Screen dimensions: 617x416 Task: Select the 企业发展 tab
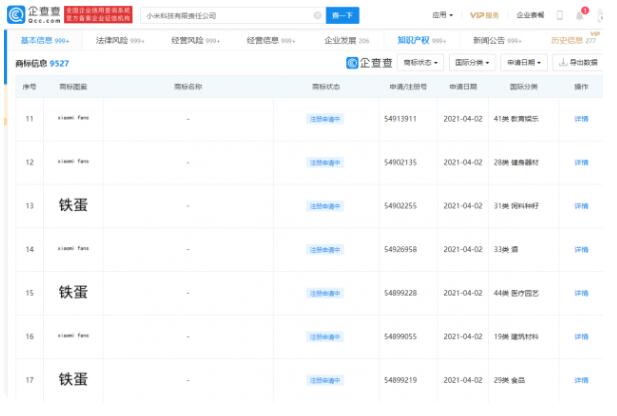click(x=349, y=39)
